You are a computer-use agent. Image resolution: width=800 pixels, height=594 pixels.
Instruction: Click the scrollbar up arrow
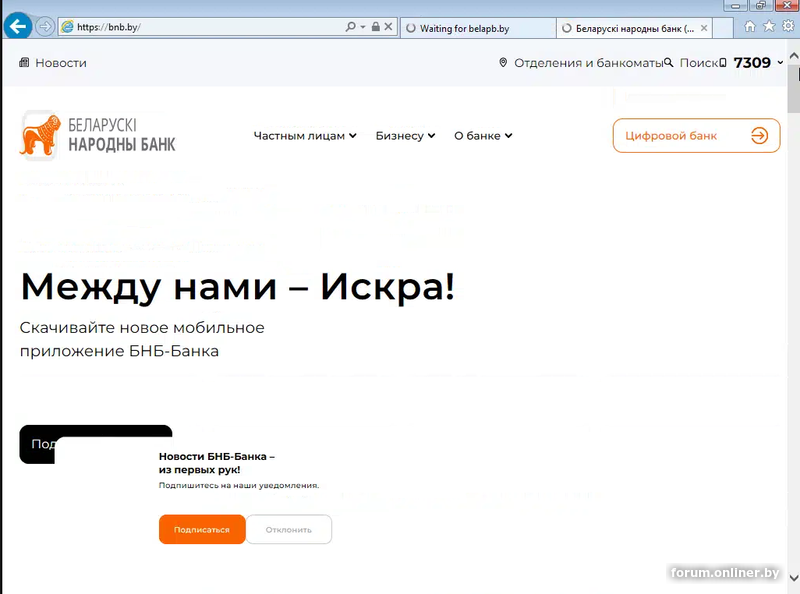point(793,55)
